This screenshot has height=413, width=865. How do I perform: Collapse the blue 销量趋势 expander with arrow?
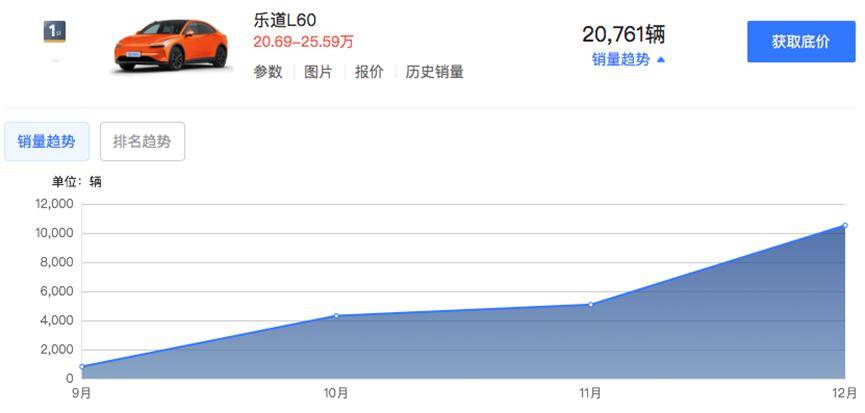628,60
